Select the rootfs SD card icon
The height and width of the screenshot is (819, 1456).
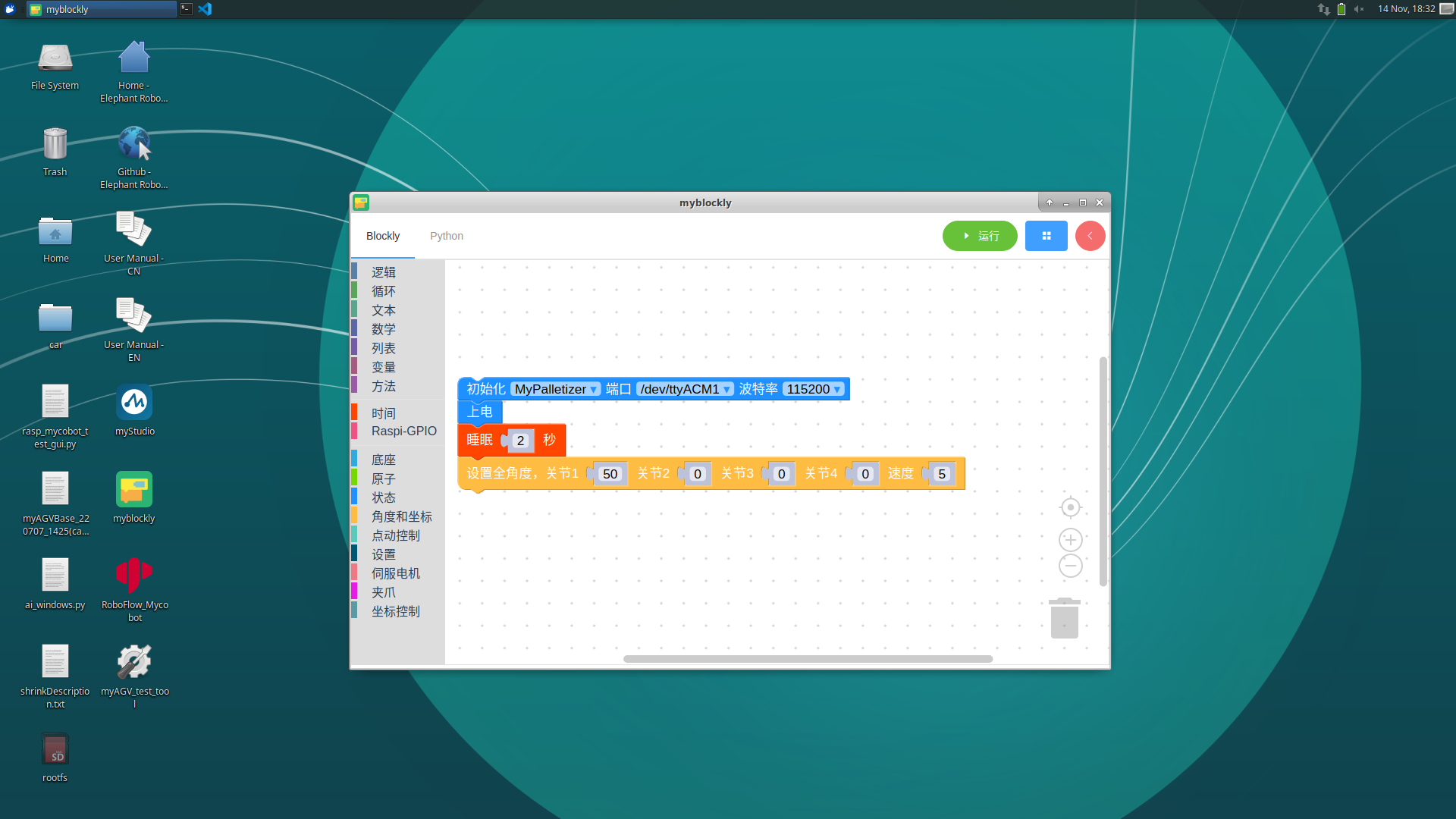55,758
